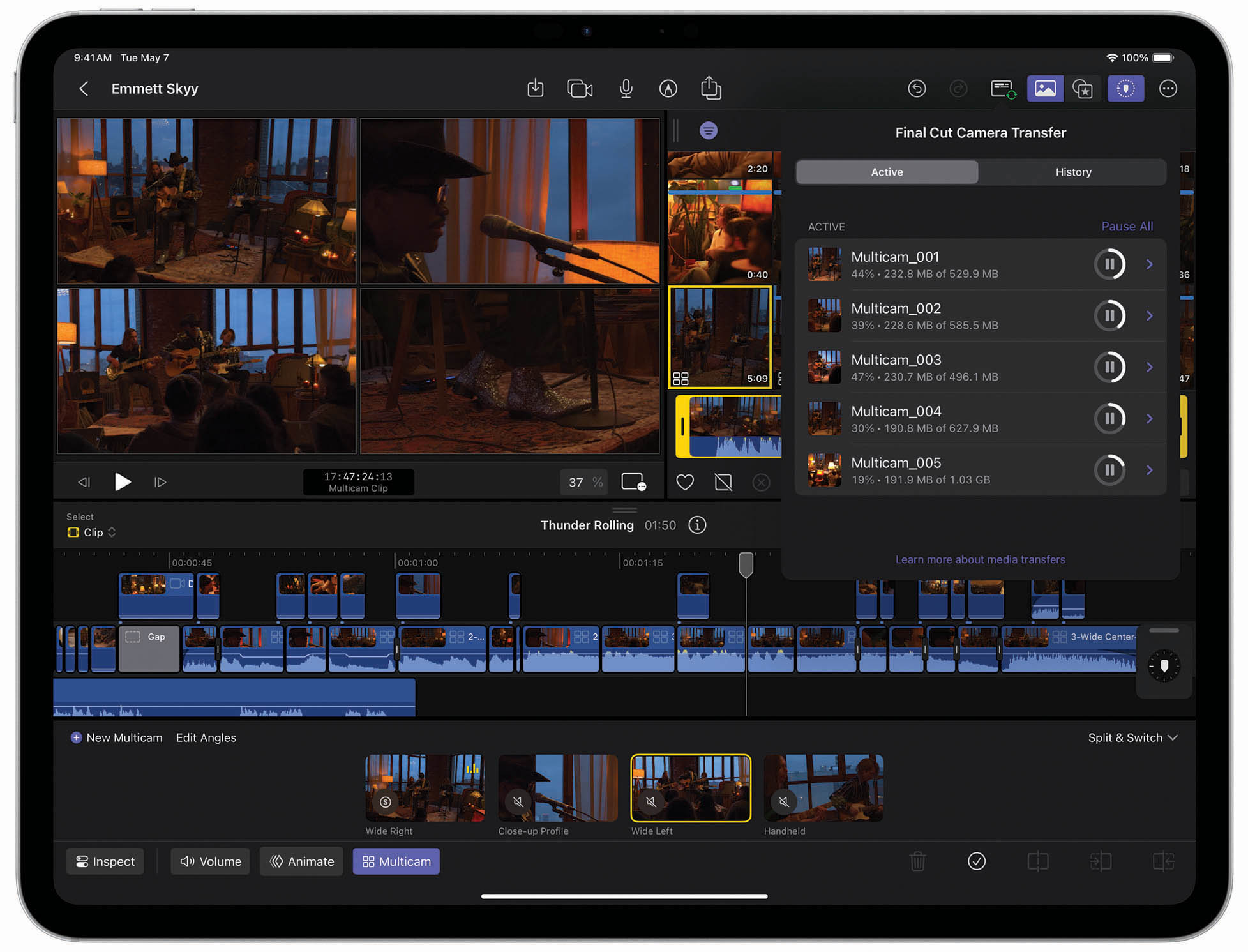Select the 3-Wide Center timeline clip
The height and width of the screenshot is (952, 1248).
(1069, 649)
